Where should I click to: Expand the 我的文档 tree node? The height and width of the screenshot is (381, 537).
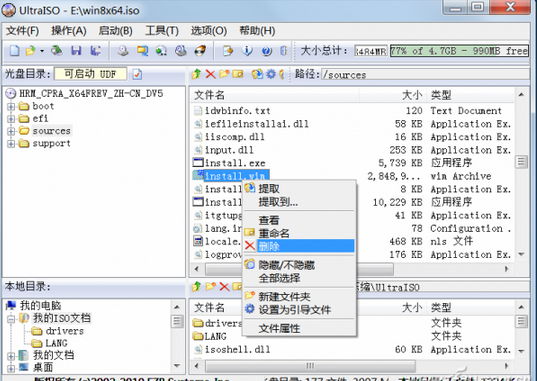[x=11, y=356]
